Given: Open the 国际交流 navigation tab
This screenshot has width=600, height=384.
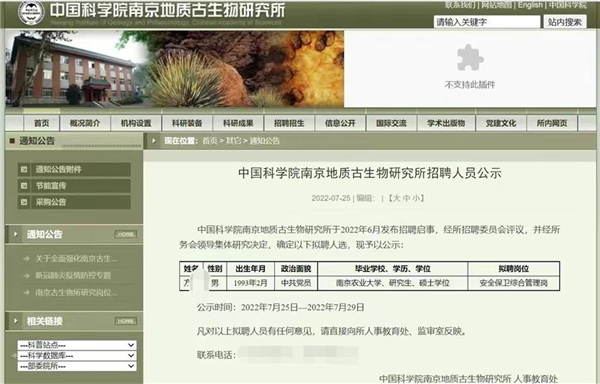Looking at the screenshot, I should click(x=391, y=123).
